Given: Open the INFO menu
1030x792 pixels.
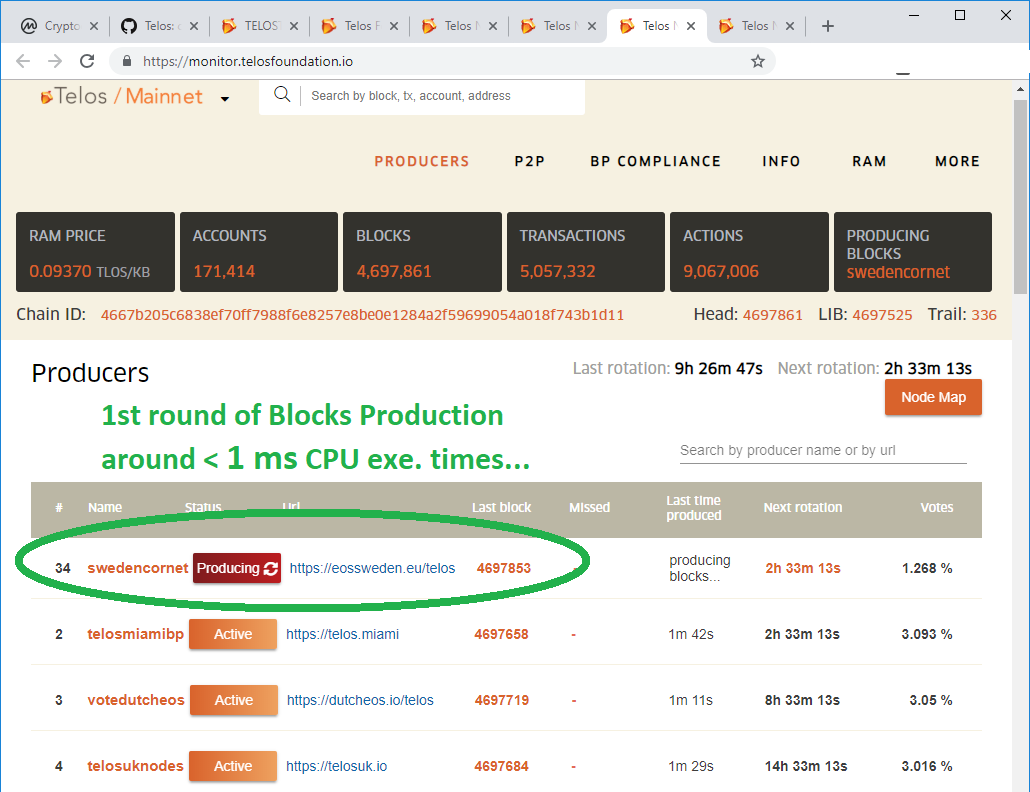Looking at the screenshot, I should (781, 162).
